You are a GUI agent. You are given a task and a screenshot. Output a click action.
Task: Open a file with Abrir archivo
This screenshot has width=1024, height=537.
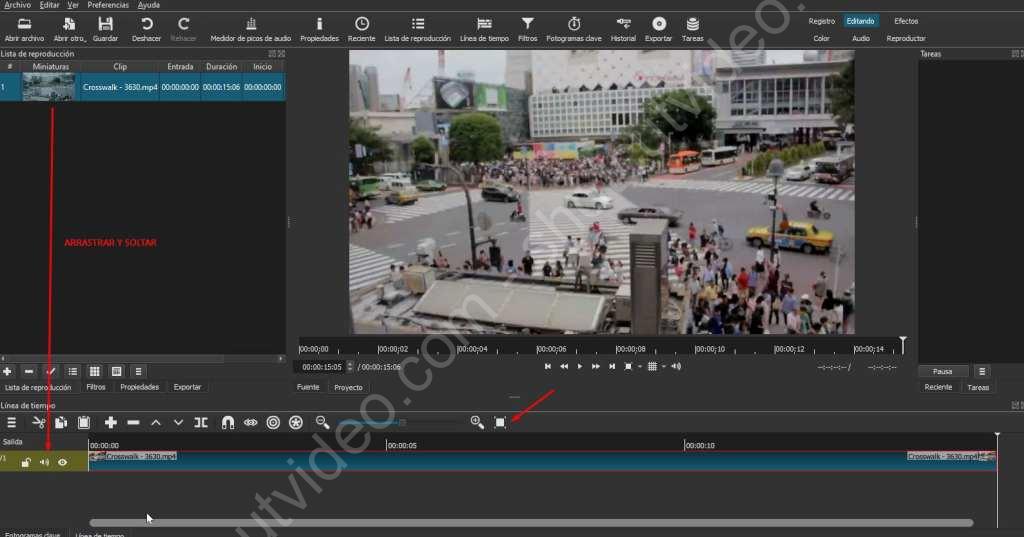pyautogui.click(x=24, y=29)
